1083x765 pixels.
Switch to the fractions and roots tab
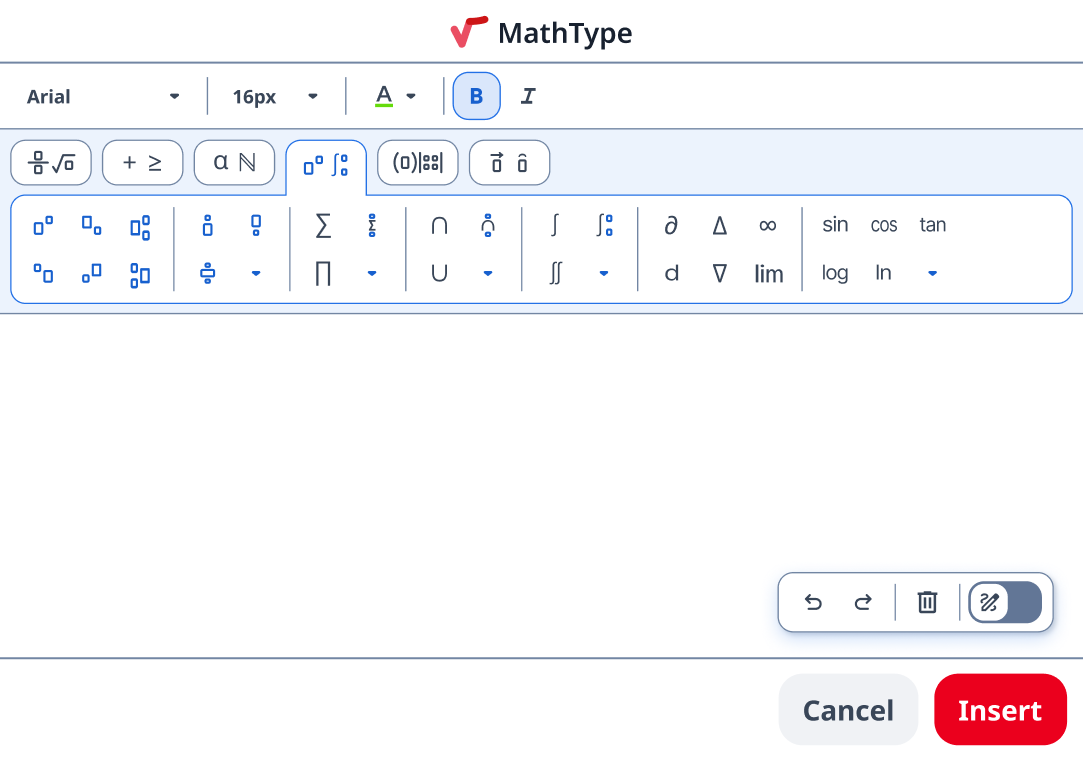click(x=51, y=163)
